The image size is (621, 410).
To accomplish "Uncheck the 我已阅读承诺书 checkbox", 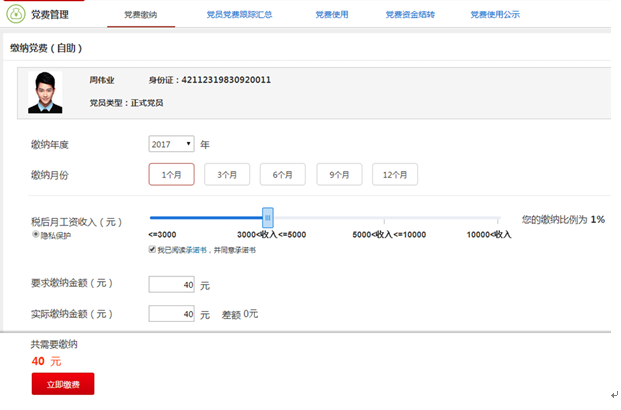I will (152, 250).
